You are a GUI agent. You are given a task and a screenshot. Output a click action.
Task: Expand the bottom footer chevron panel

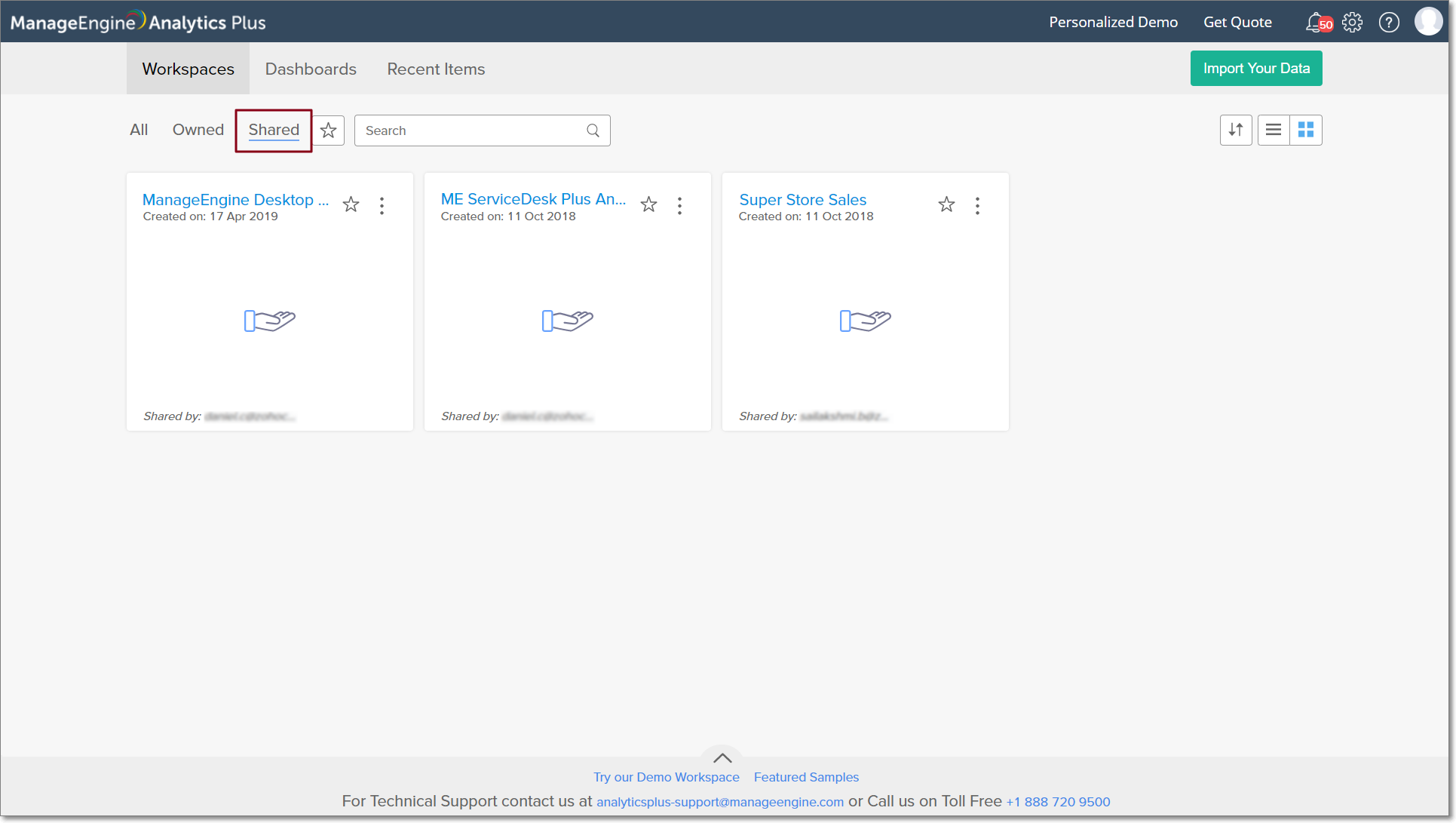pos(722,757)
